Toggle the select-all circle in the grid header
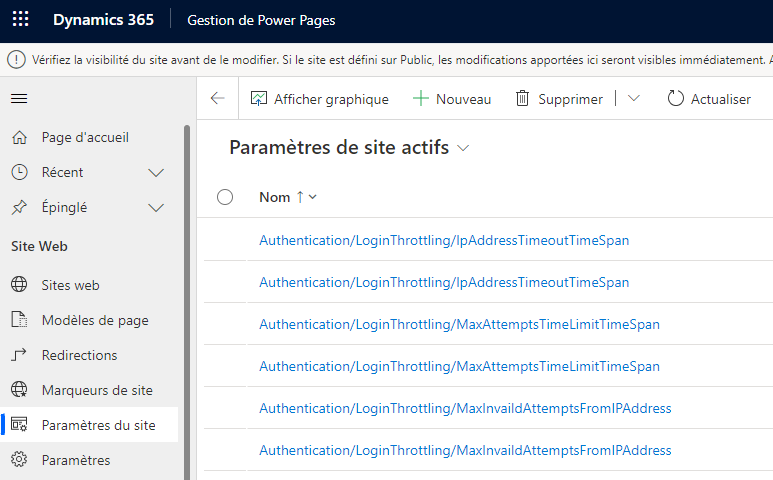773x480 pixels. pos(225,197)
